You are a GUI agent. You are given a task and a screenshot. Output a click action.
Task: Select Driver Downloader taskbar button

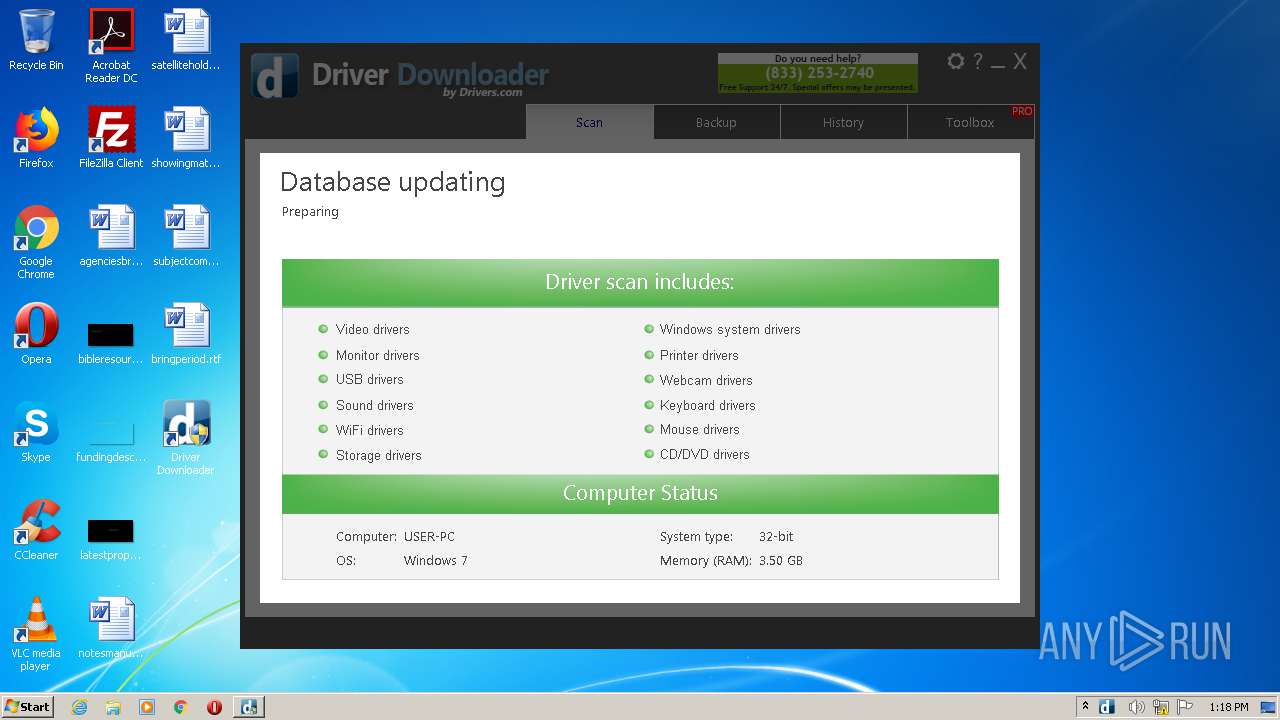248,707
